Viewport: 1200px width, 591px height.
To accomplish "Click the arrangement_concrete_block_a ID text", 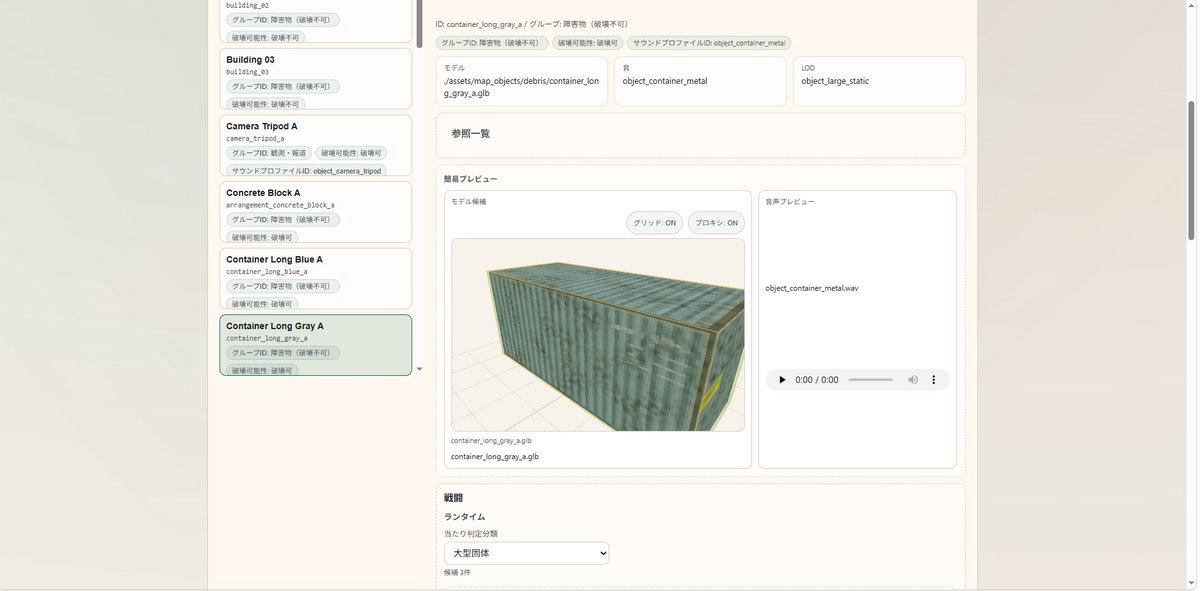I will tap(280, 205).
